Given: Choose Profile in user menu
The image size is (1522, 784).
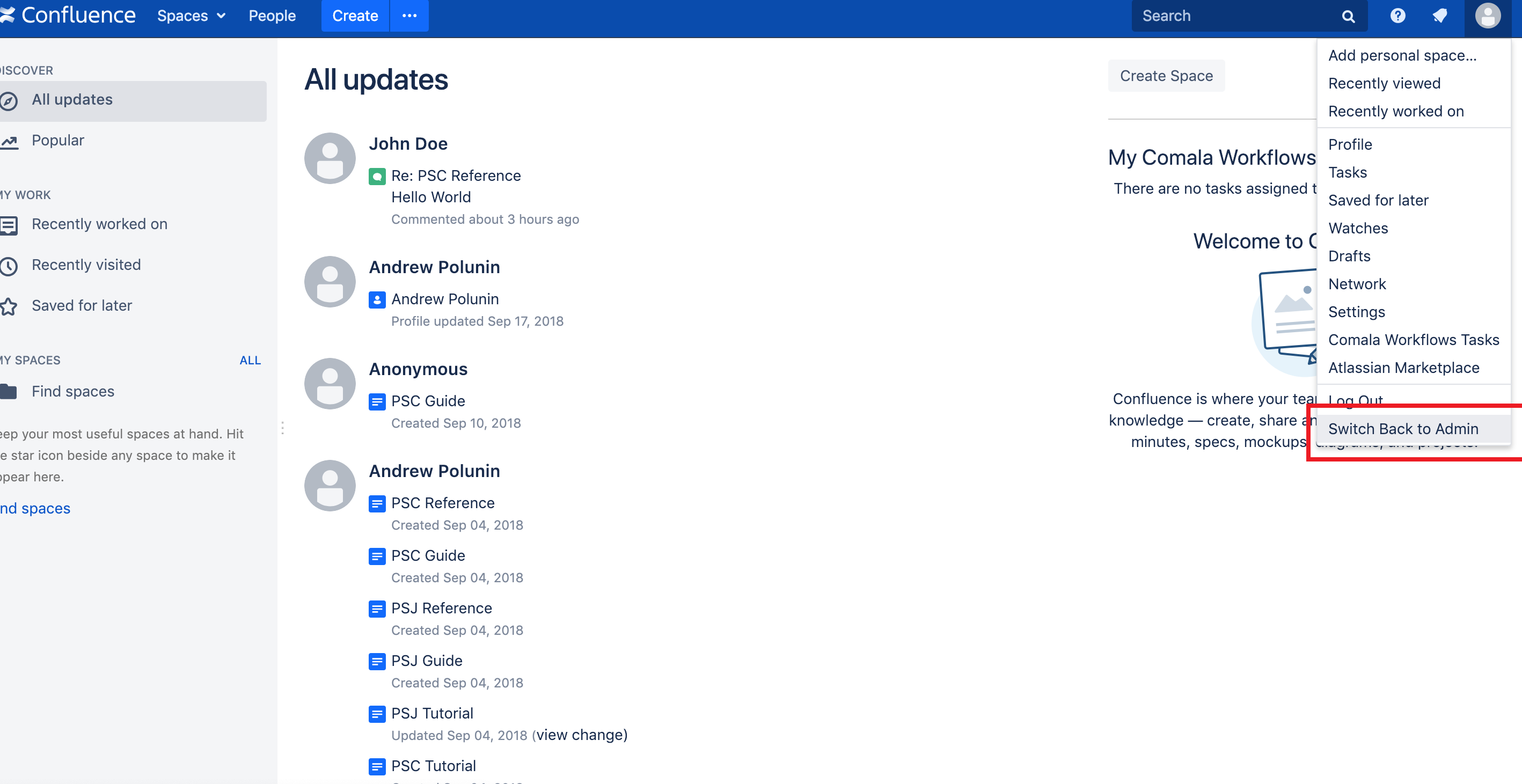Looking at the screenshot, I should click(x=1350, y=144).
